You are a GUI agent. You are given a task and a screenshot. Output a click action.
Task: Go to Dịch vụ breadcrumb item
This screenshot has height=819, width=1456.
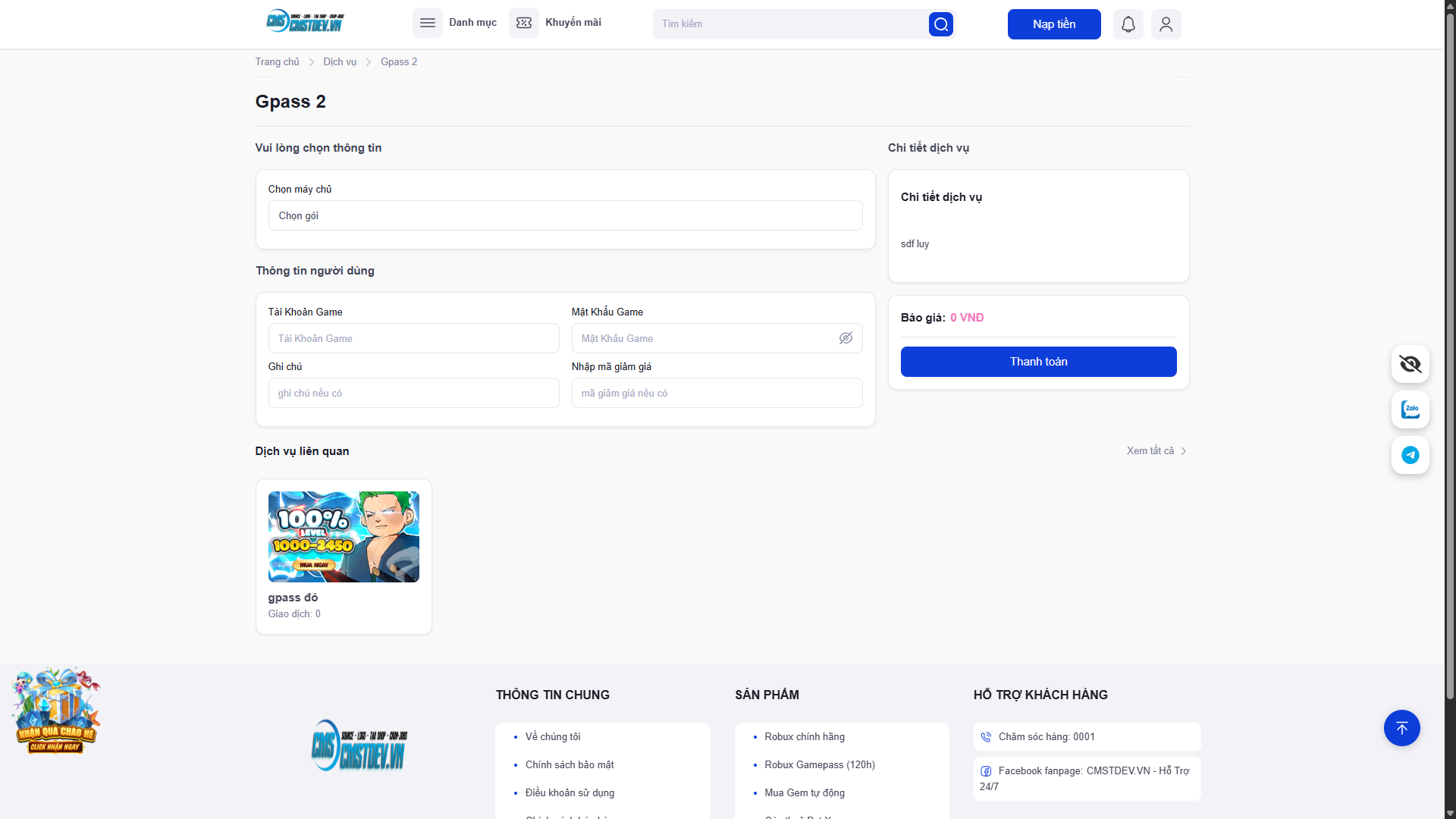coord(339,62)
